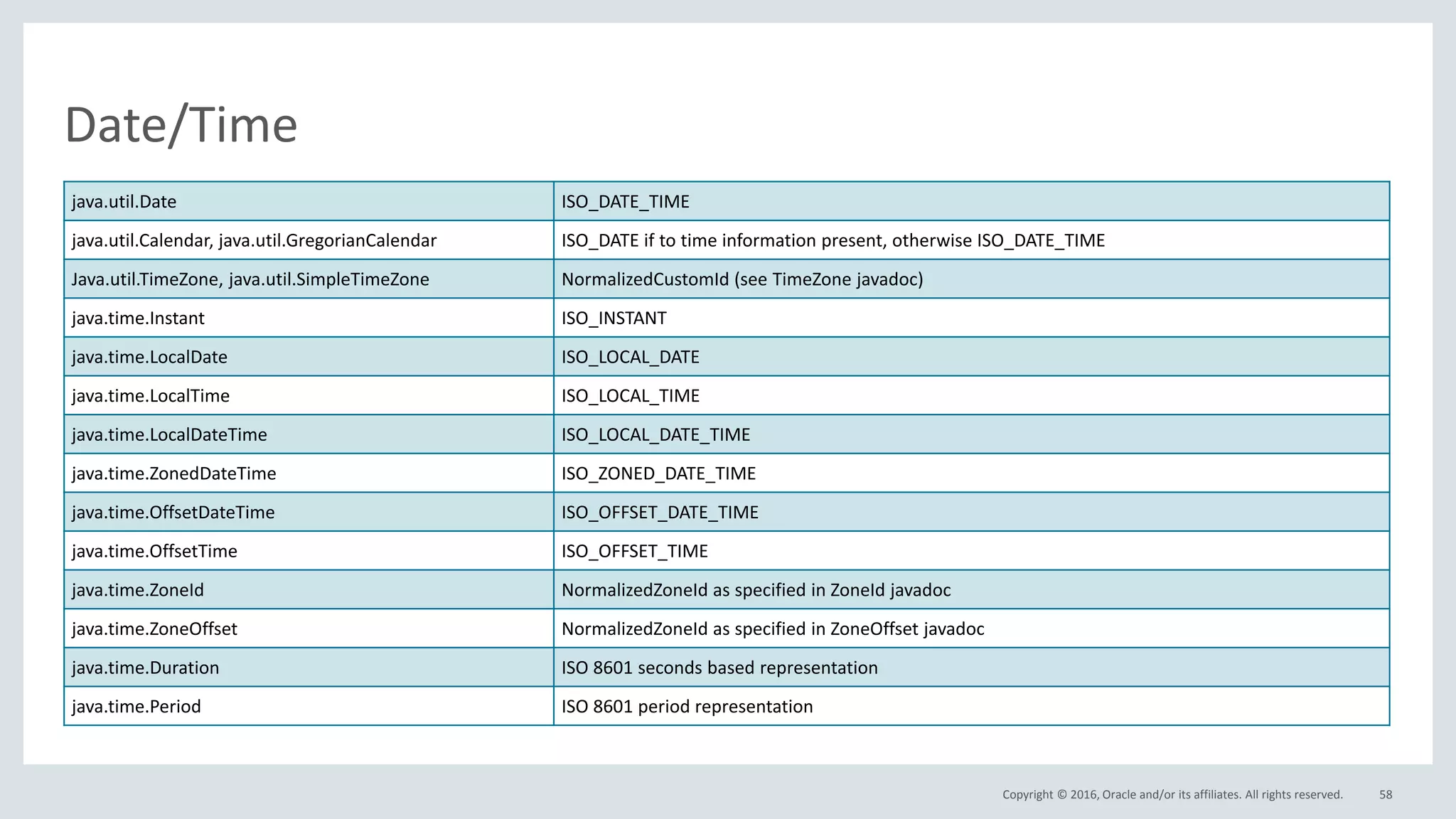Click the Oracle copyright footer text
The width and height of the screenshot is (1456, 819).
pyautogui.click(x=1172, y=795)
